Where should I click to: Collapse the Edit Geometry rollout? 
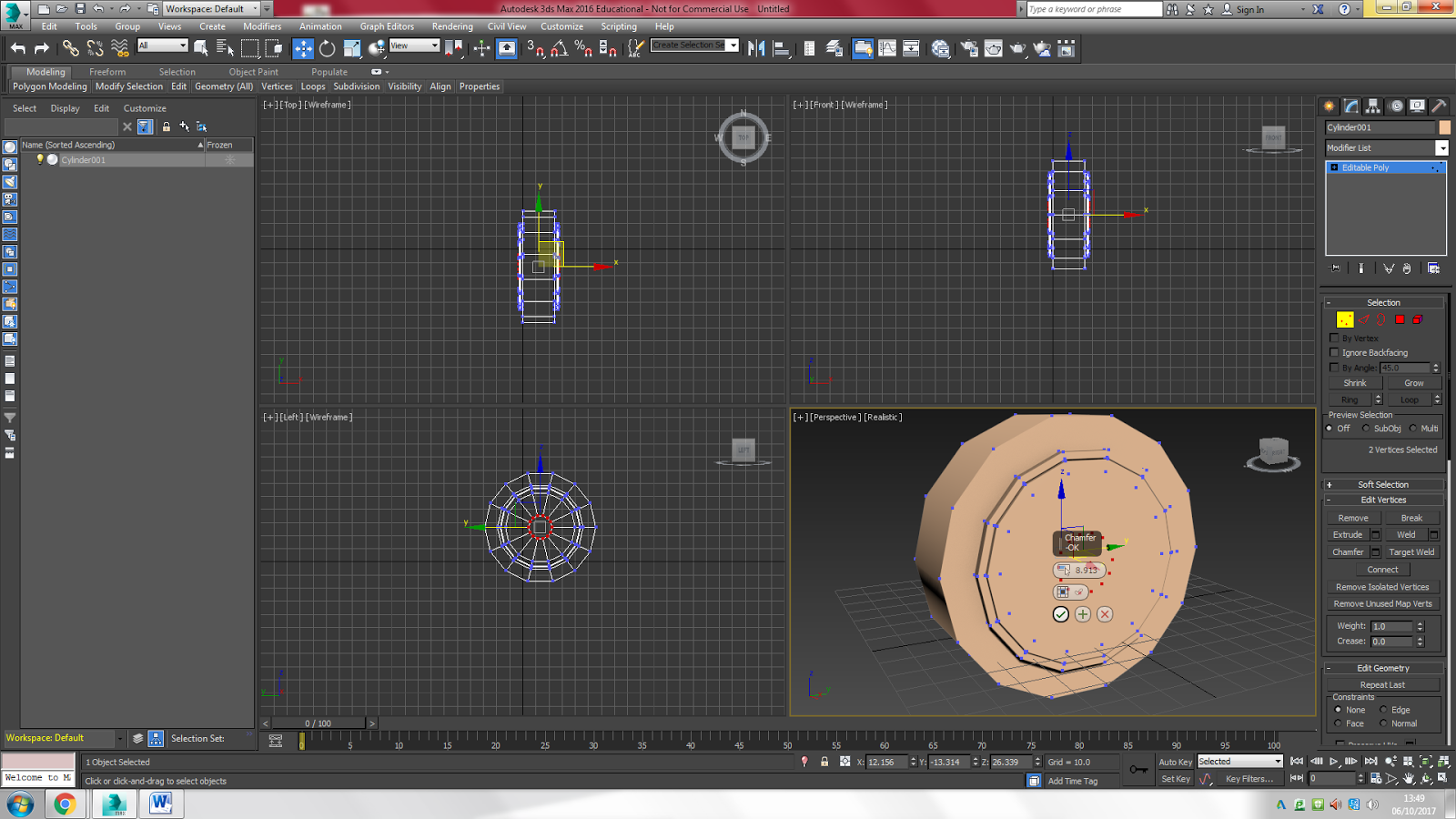click(x=1383, y=668)
